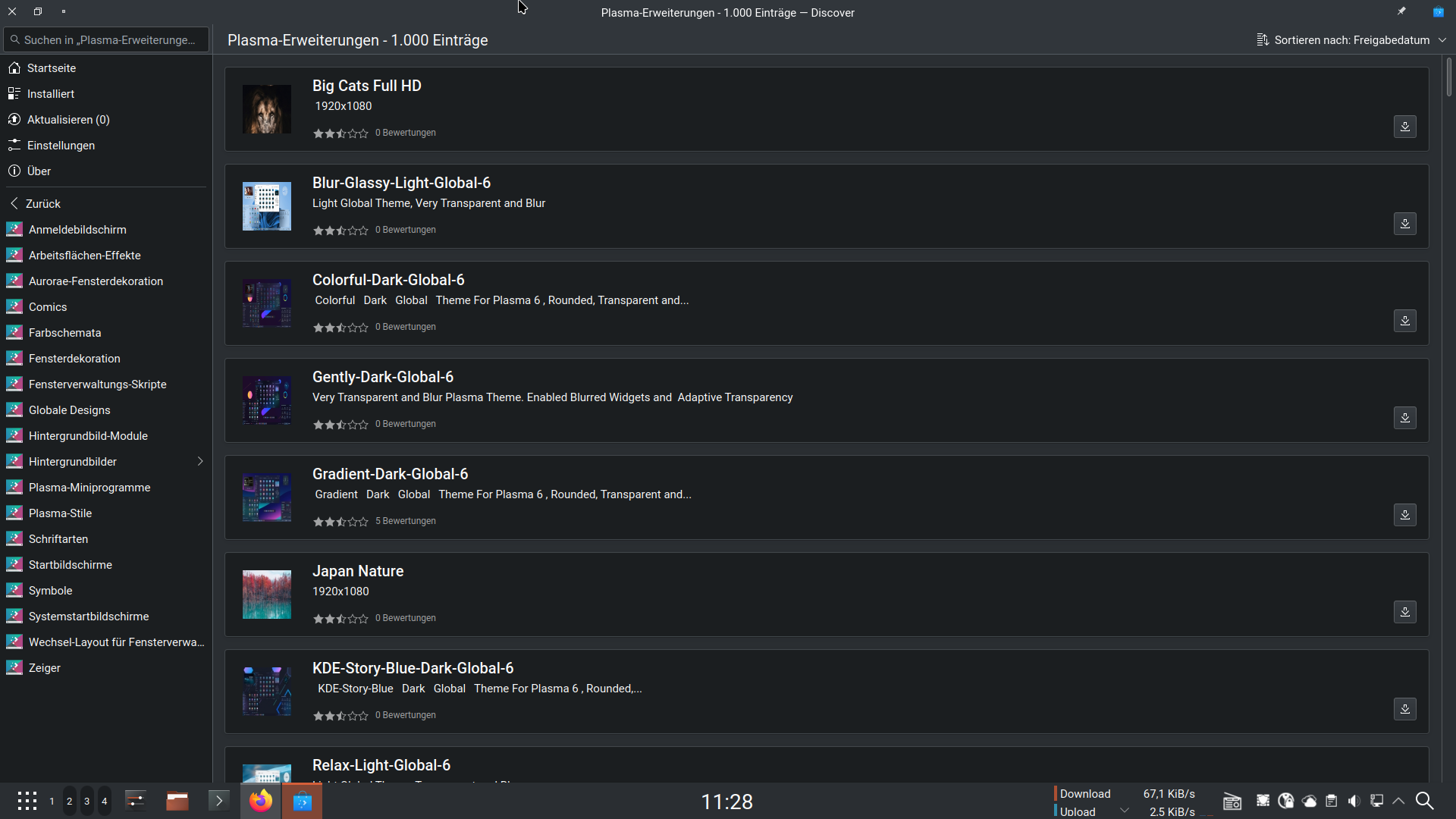Open Colorful-Dark-Global-6 entry title
This screenshot has height=819, width=1456.
[388, 280]
